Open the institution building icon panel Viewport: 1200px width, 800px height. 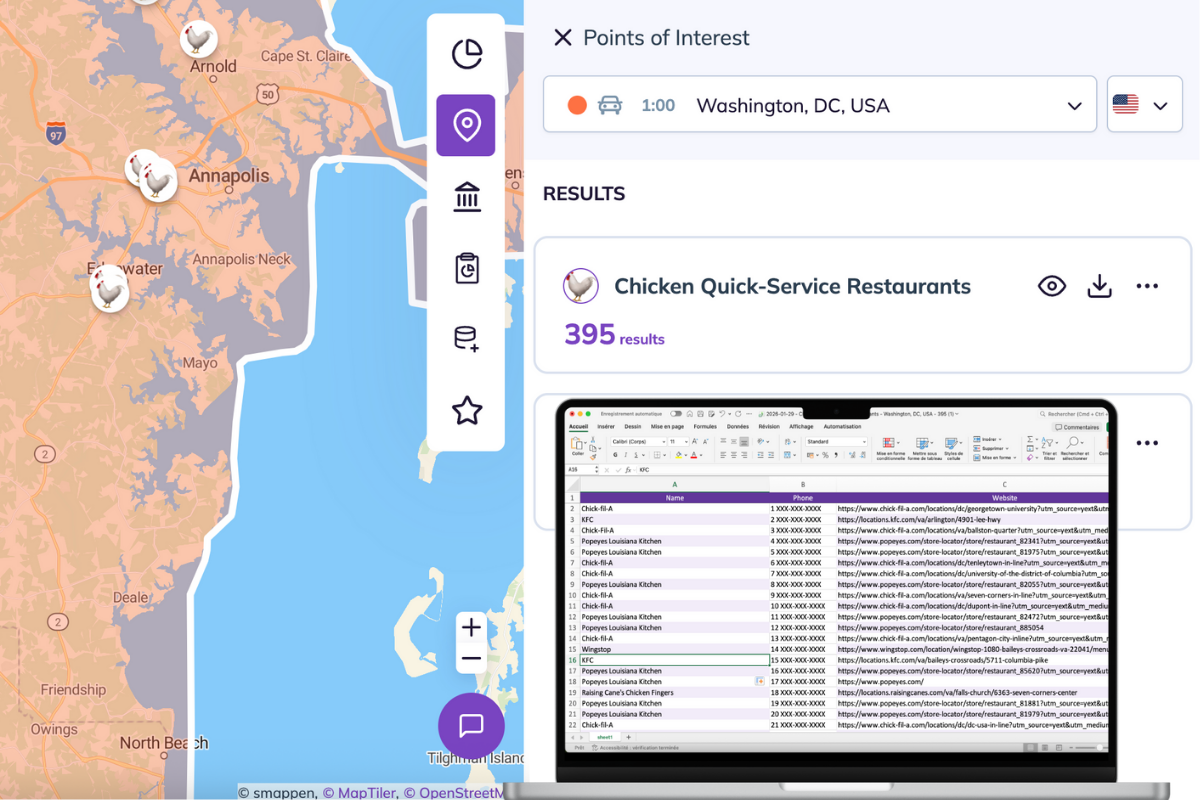coord(466,197)
